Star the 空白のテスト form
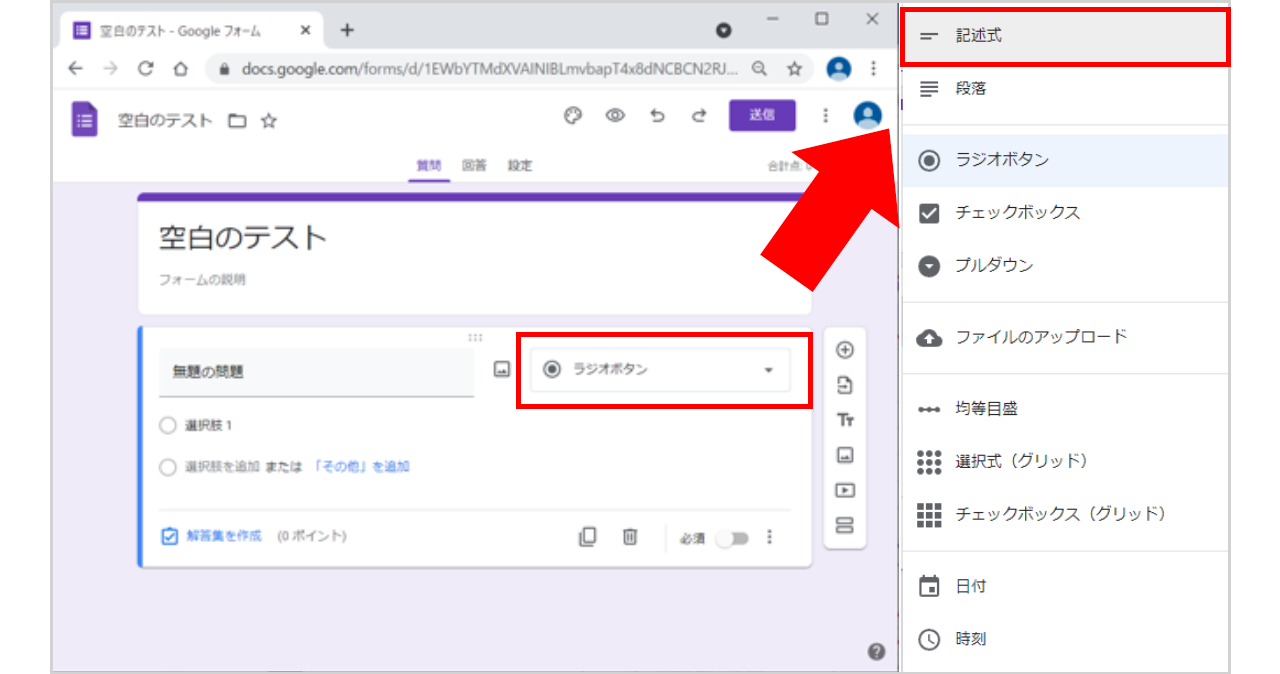The width and height of the screenshot is (1280, 674). pyautogui.click(x=268, y=121)
